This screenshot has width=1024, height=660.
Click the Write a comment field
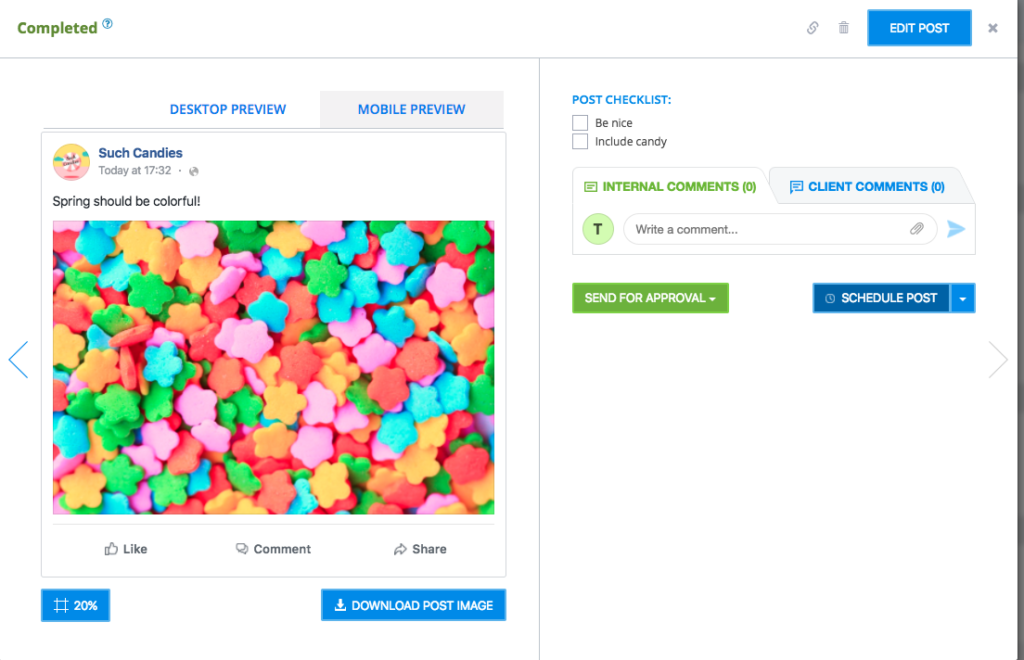pos(765,229)
